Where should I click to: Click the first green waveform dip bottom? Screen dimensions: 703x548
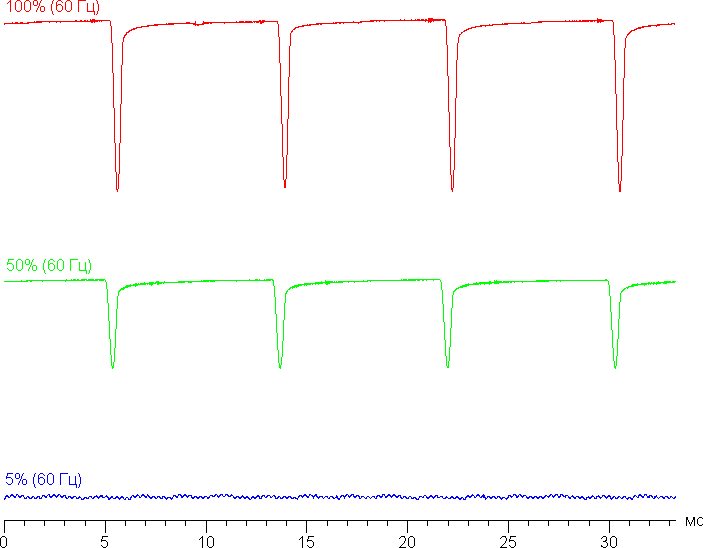tap(112, 367)
